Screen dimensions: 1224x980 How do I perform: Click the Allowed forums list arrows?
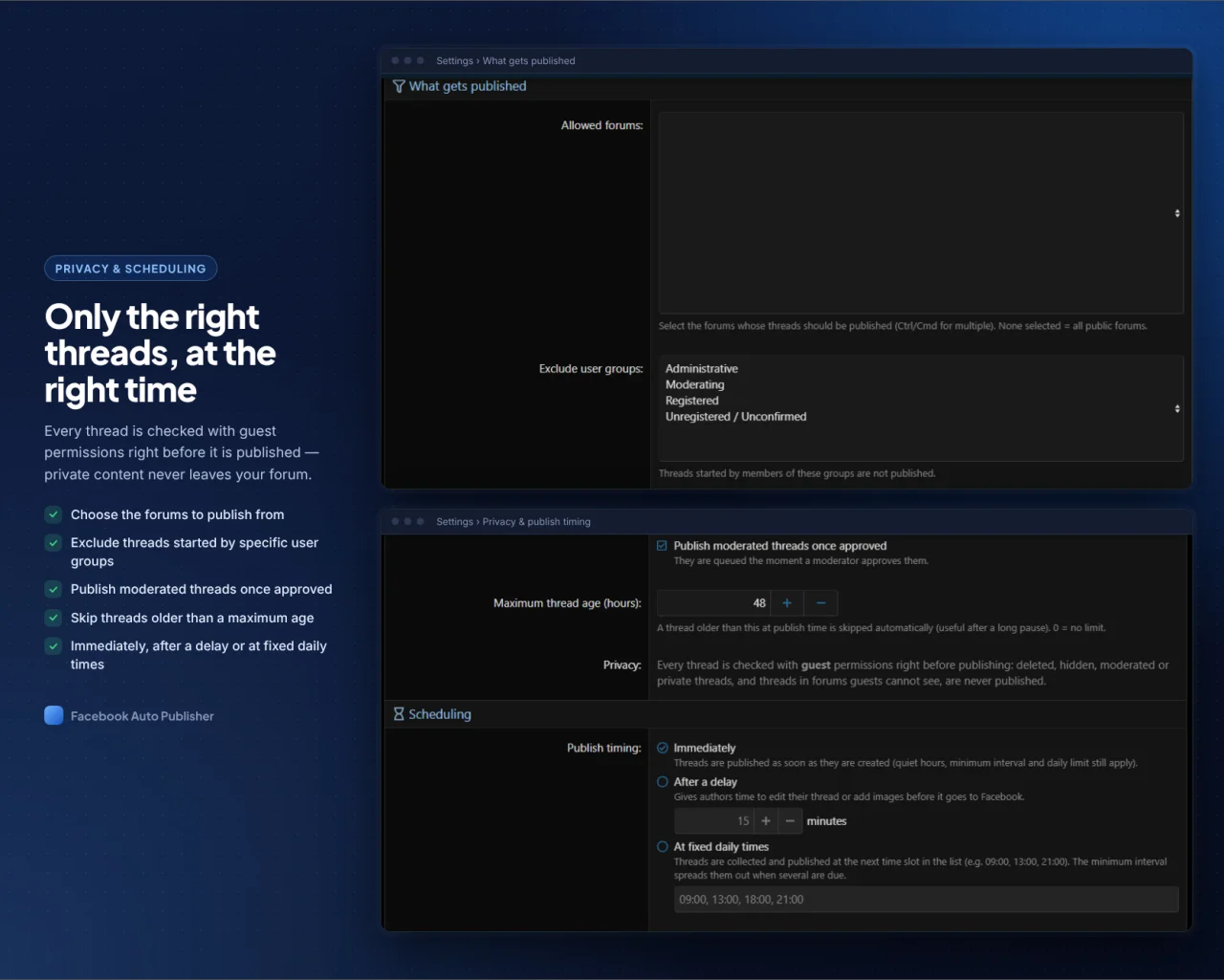[x=1177, y=213]
